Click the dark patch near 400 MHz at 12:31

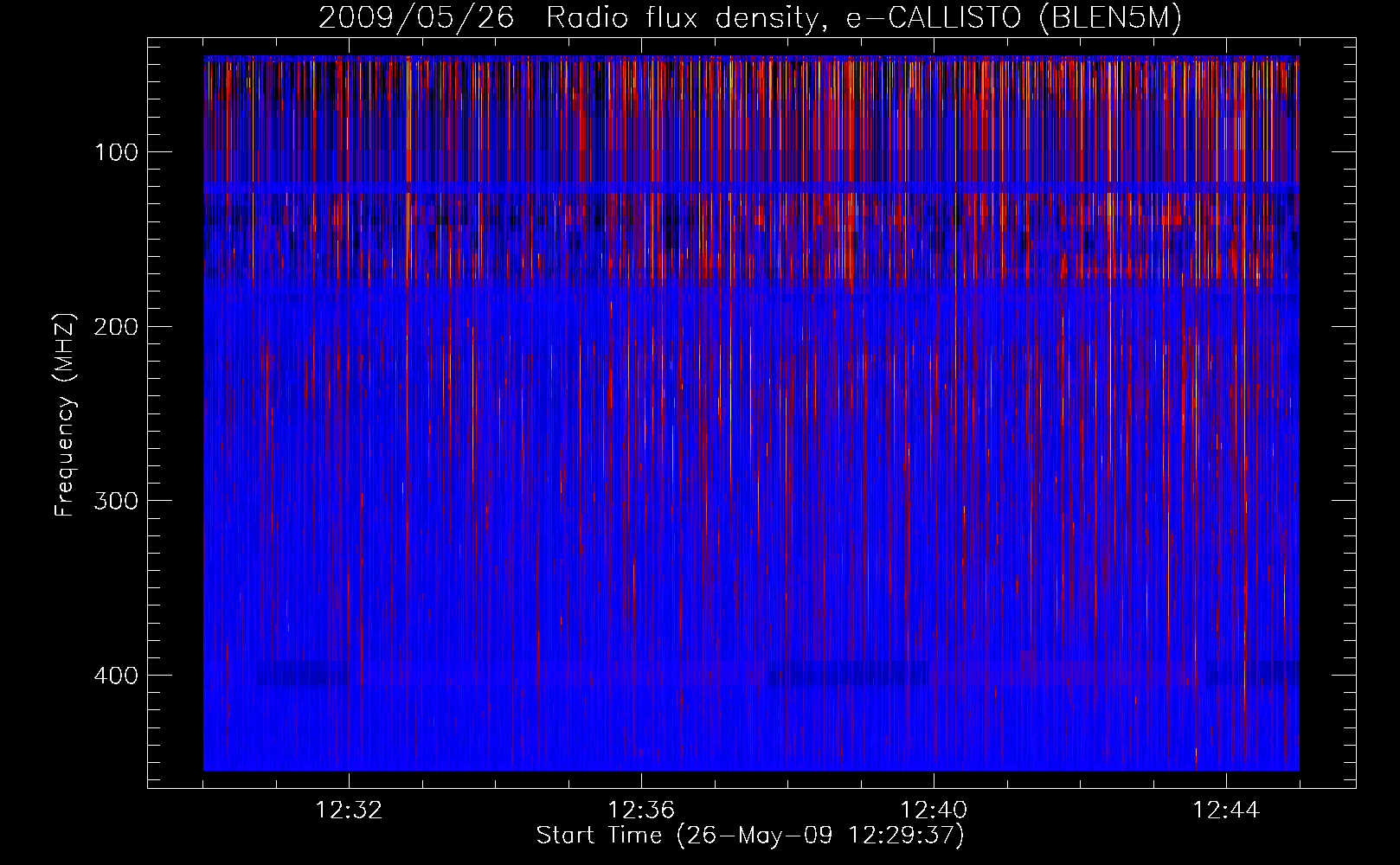pyautogui.click(x=302, y=673)
